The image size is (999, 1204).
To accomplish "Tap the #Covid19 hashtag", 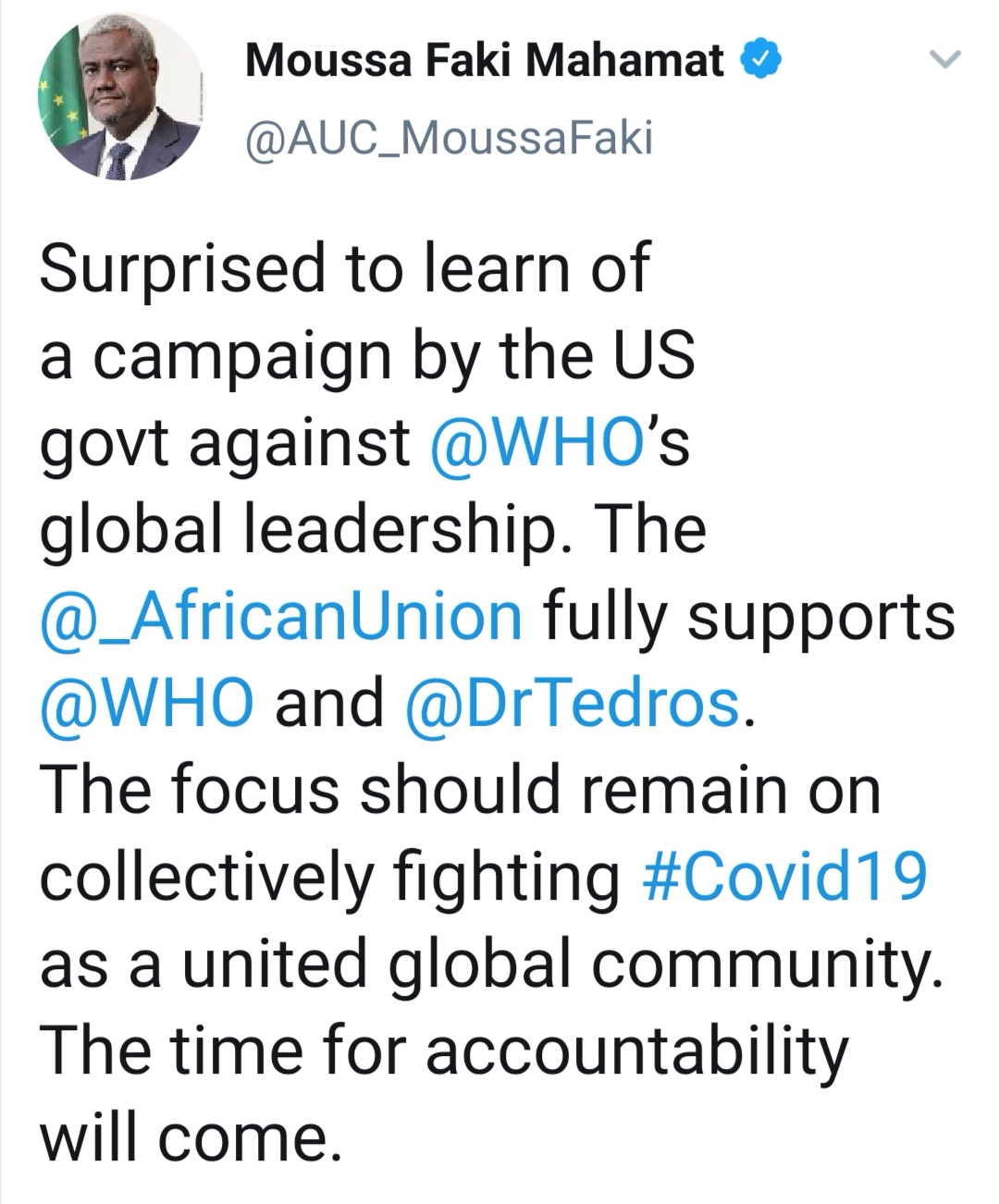I will click(x=783, y=878).
